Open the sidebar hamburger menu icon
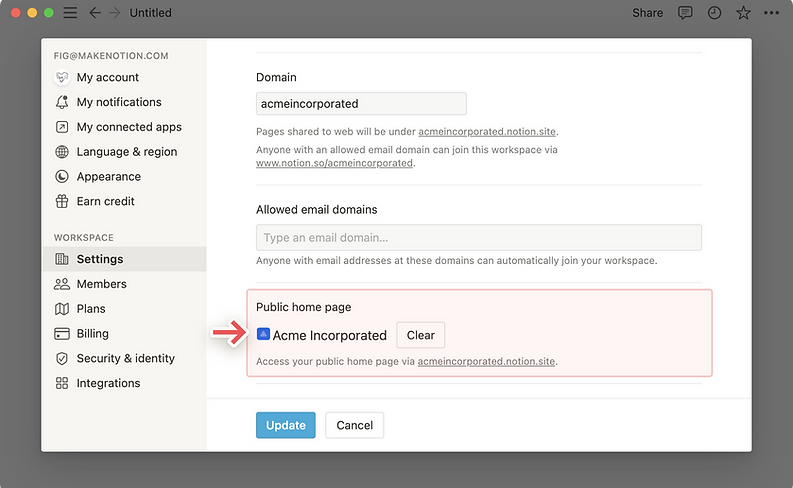This screenshot has height=488, width=793. click(70, 13)
